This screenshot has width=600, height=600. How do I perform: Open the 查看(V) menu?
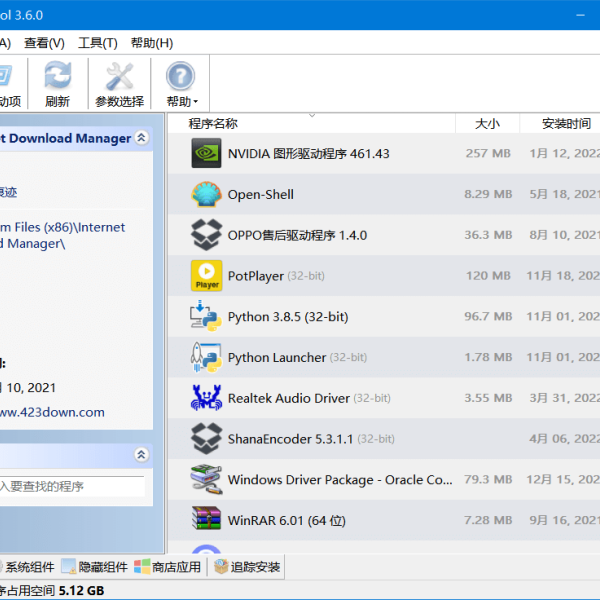tap(44, 43)
